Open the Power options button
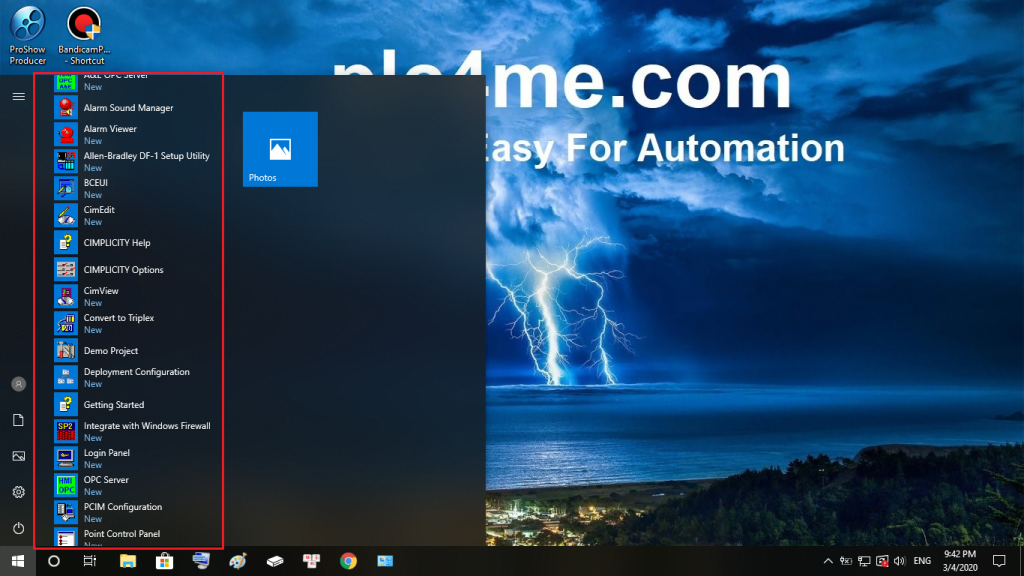Viewport: 1024px width, 576px height. point(18,528)
